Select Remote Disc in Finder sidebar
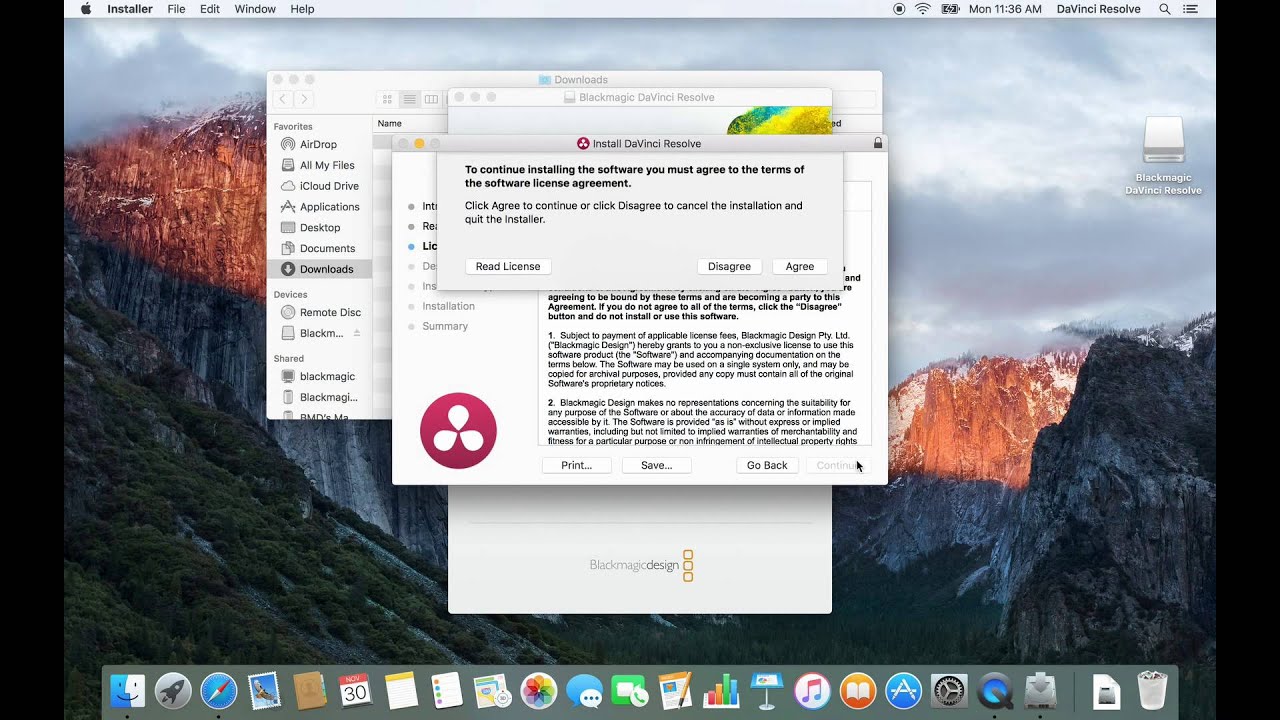Image resolution: width=1280 pixels, height=720 pixels. 330,312
